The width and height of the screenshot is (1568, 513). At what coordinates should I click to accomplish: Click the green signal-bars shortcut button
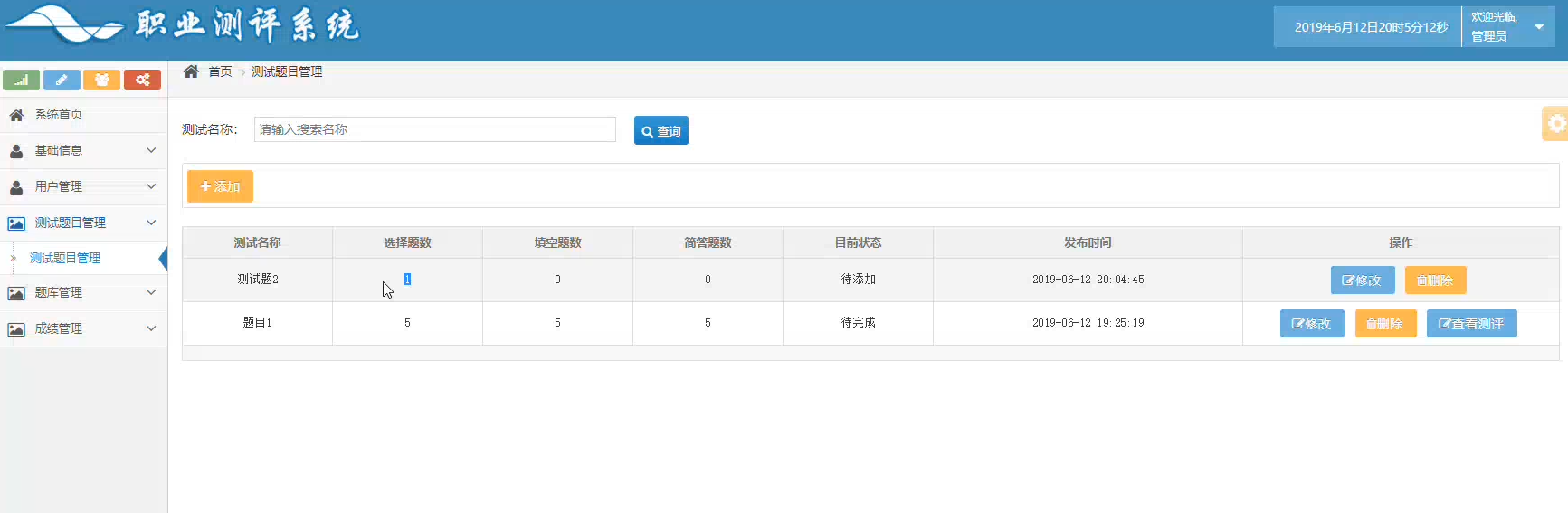(x=21, y=80)
